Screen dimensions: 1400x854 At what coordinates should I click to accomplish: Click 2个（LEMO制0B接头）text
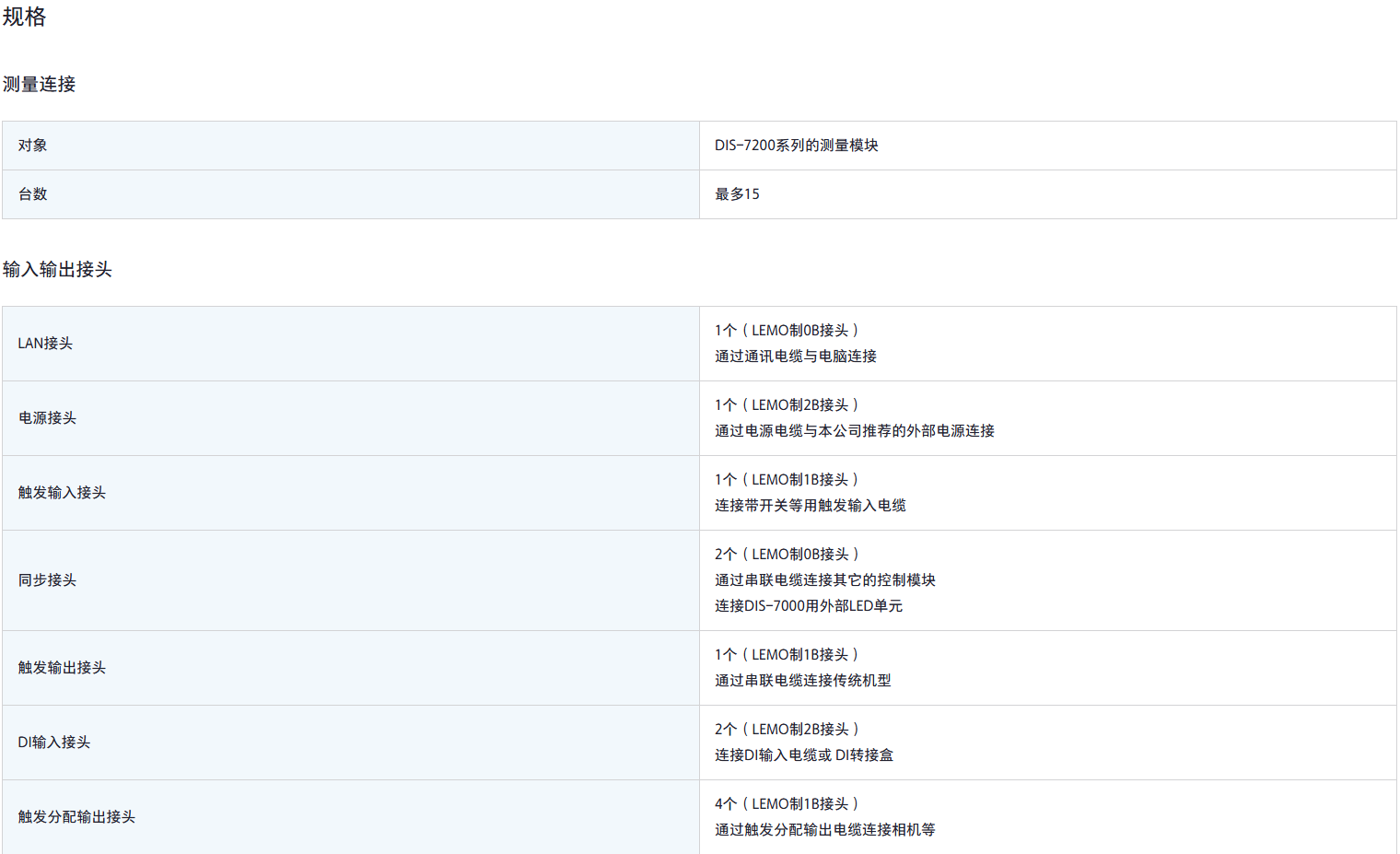(787, 555)
